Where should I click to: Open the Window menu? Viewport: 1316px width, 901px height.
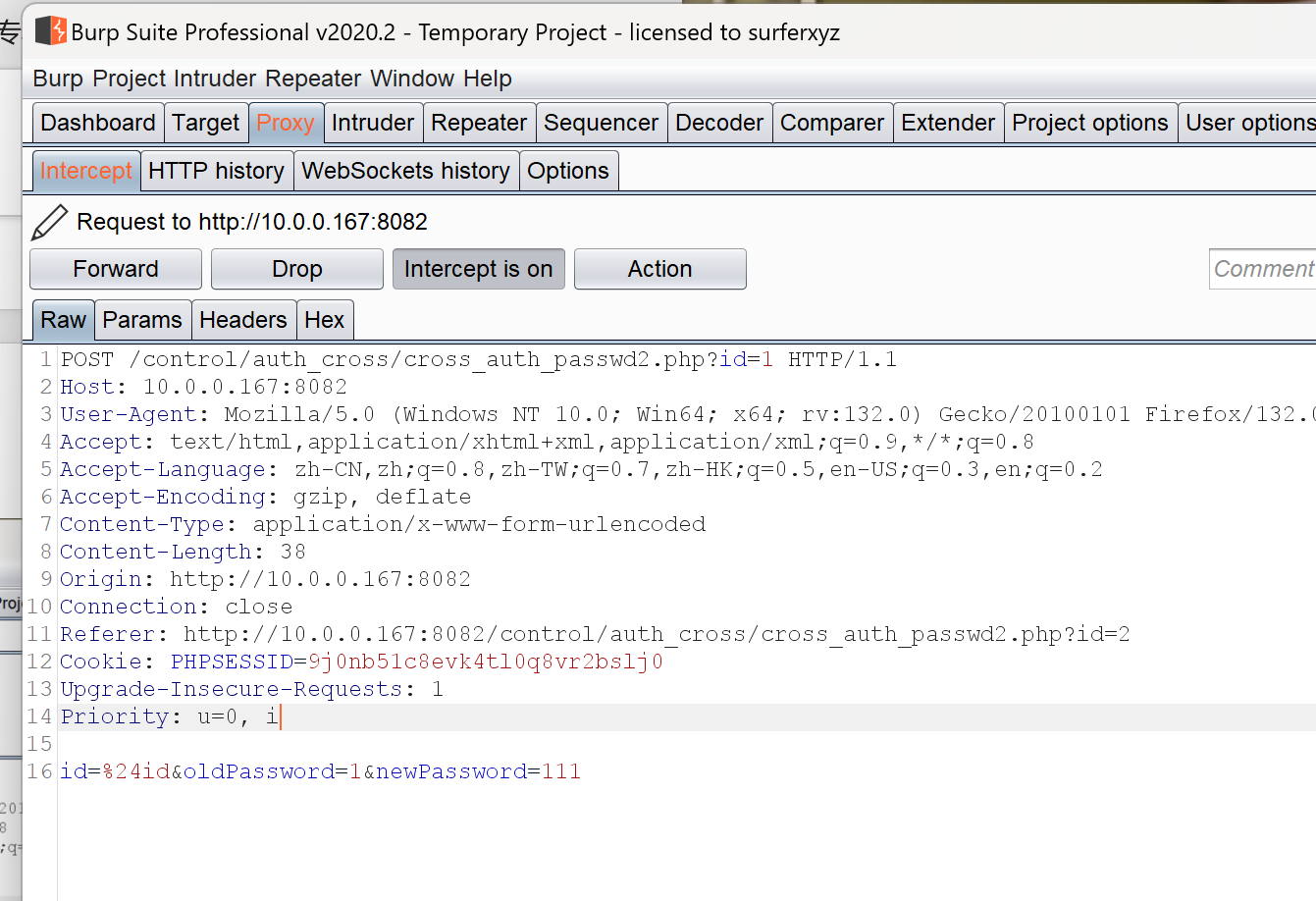click(x=412, y=79)
